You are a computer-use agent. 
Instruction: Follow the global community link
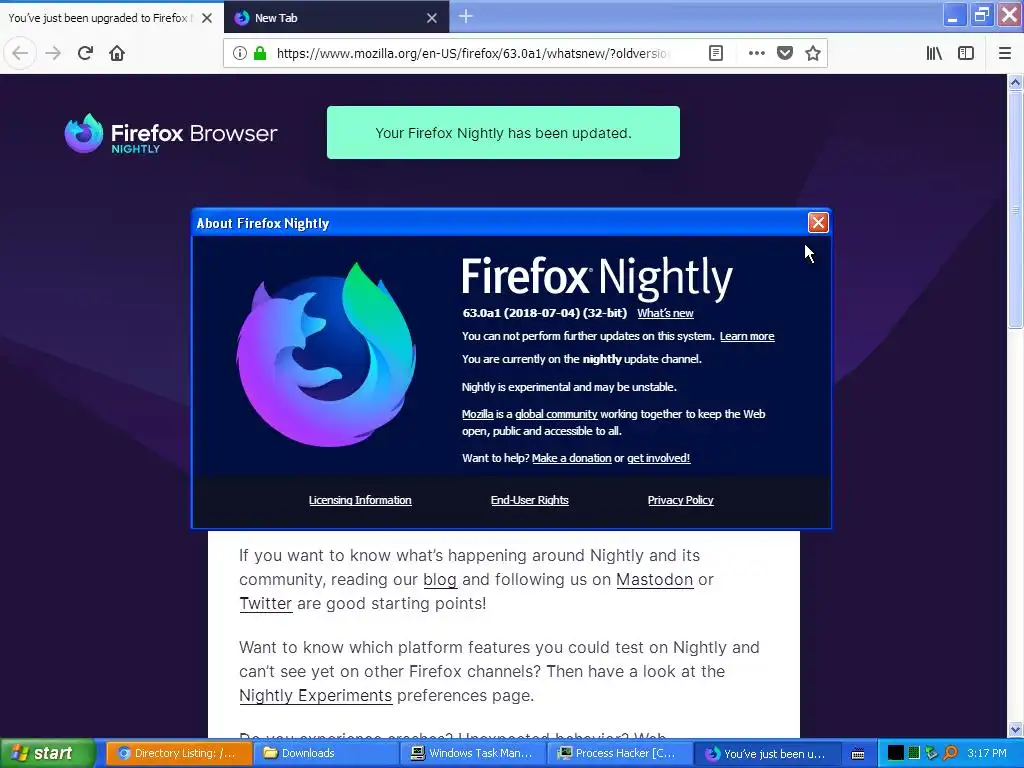click(x=556, y=414)
